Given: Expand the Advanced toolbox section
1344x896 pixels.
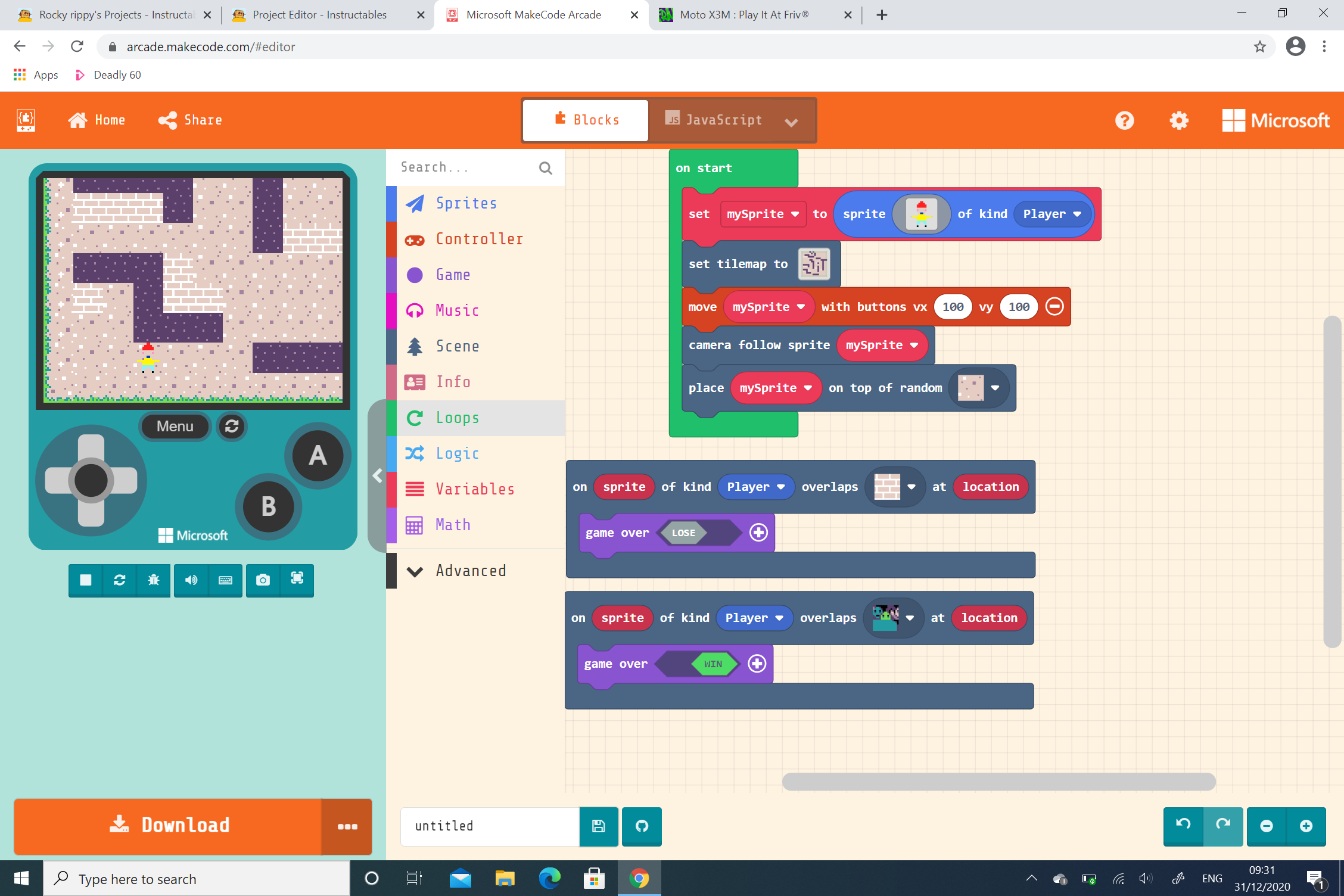Looking at the screenshot, I should point(470,570).
